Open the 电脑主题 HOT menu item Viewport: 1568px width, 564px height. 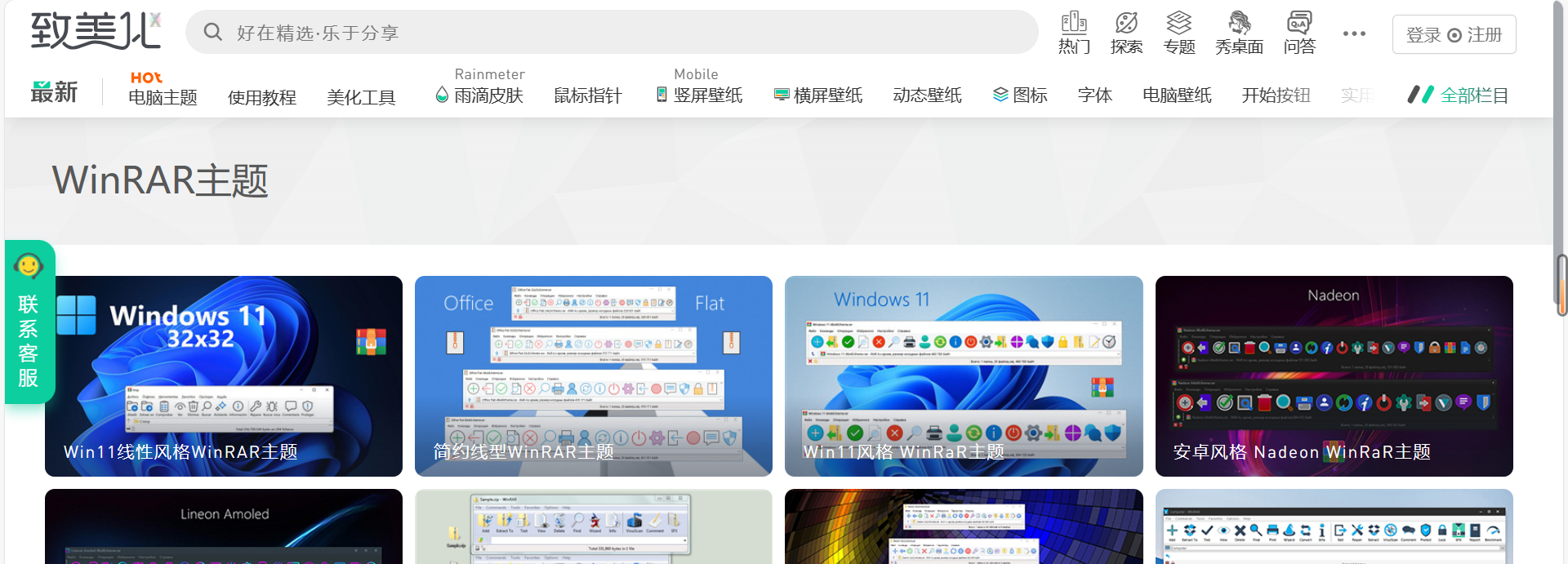163,97
